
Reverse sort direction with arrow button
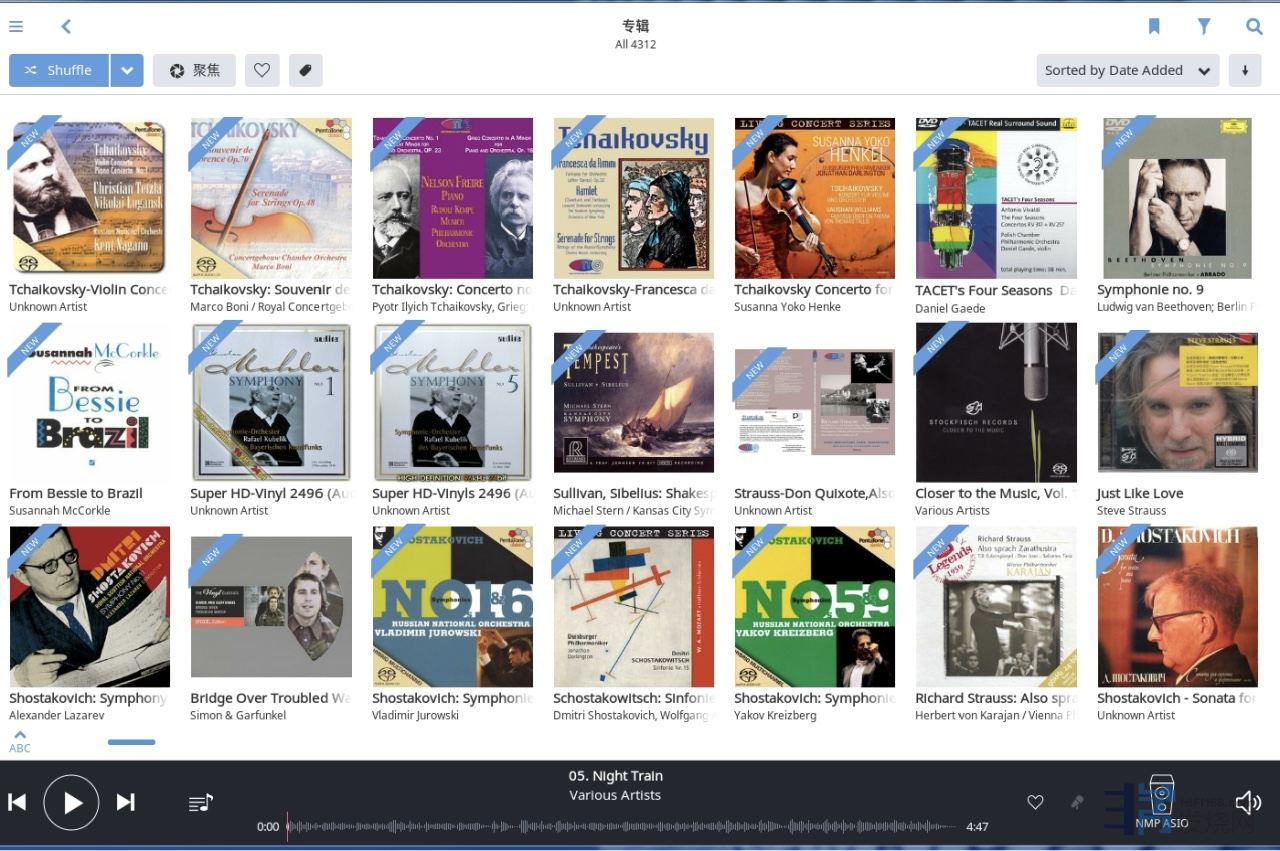click(1245, 70)
